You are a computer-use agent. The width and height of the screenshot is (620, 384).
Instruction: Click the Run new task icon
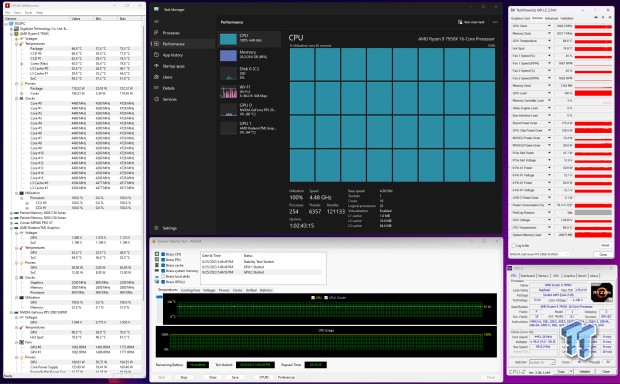point(460,22)
